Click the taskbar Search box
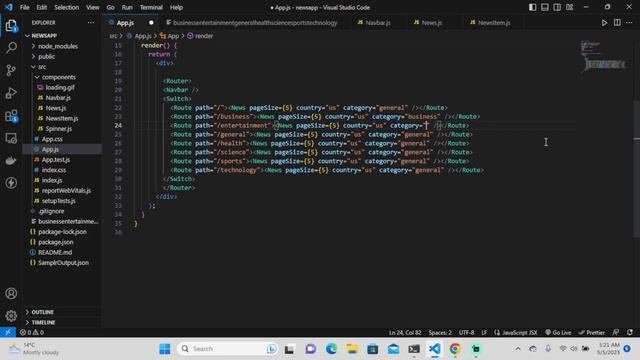Screen dimensions: 640x360 (227, 349)
